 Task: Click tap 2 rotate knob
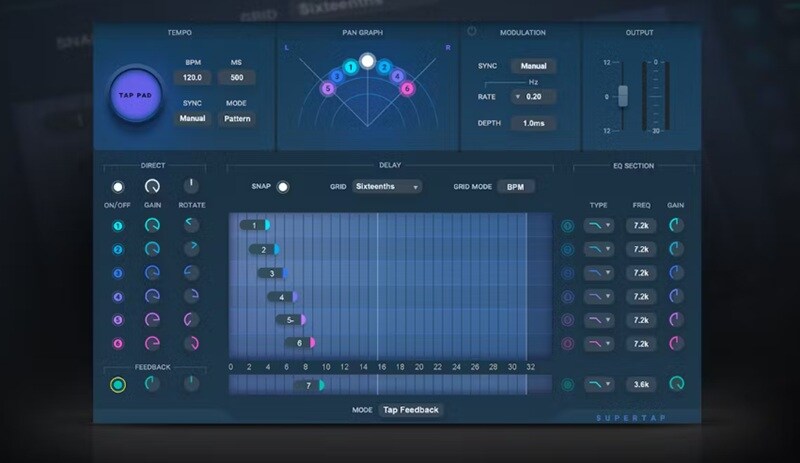pos(191,249)
